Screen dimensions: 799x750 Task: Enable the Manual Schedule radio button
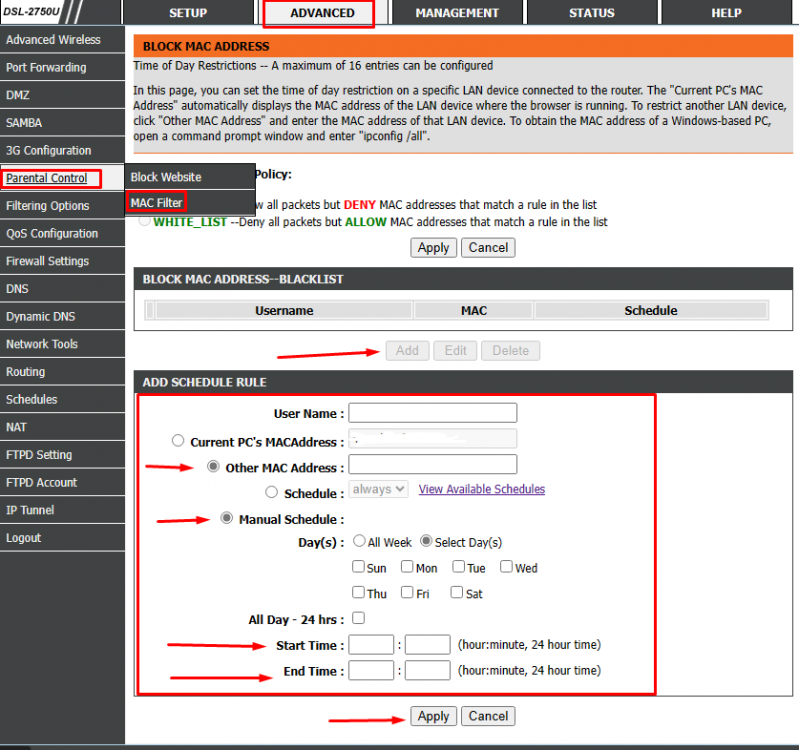click(226, 519)
